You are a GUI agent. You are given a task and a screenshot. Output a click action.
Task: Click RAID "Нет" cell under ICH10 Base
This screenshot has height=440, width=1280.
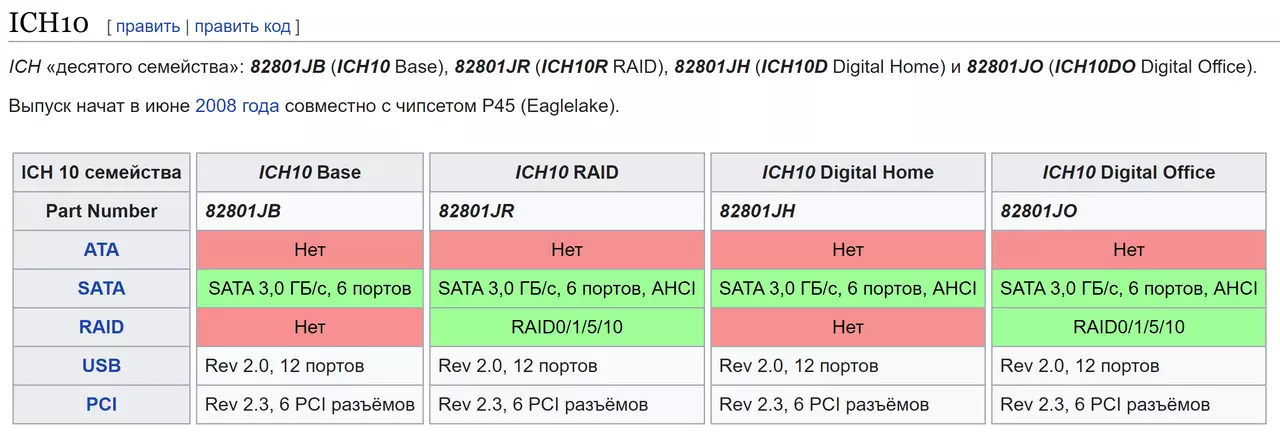(x=310, y=327)
